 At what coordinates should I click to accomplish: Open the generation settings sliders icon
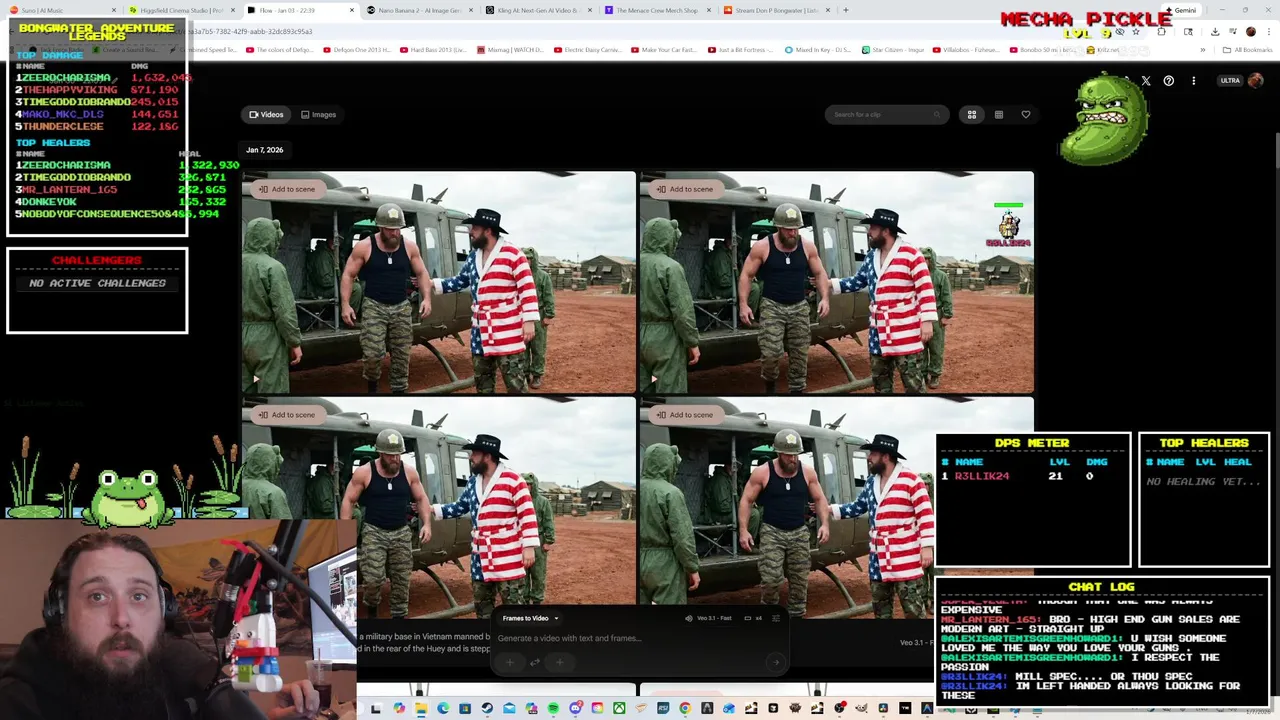coord(776,618)
